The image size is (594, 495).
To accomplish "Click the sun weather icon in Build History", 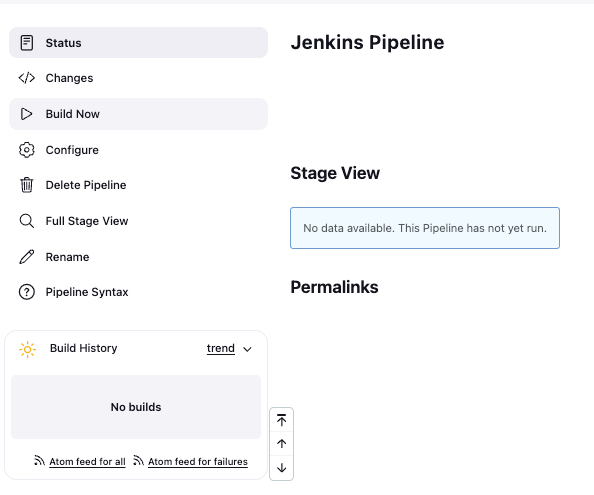I will [27, 349].
